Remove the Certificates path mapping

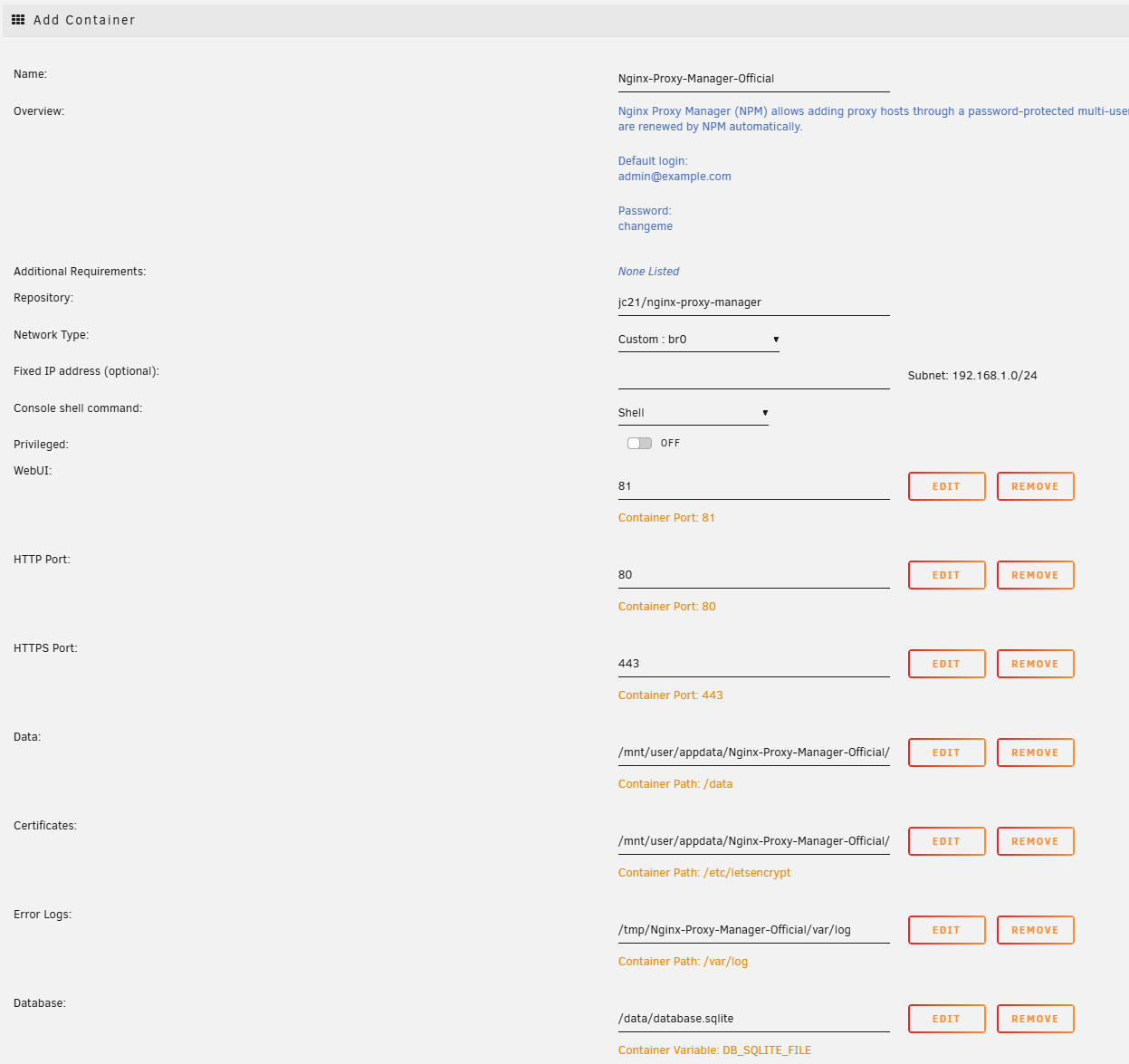pos(1035,841)
